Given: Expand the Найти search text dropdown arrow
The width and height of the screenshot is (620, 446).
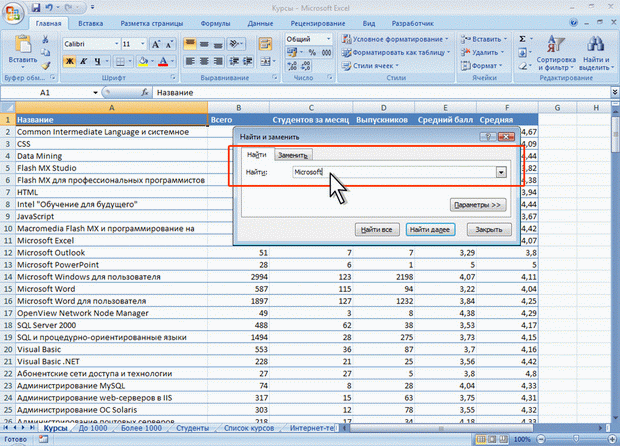Looking at the screenshot, I should point(501,172).
